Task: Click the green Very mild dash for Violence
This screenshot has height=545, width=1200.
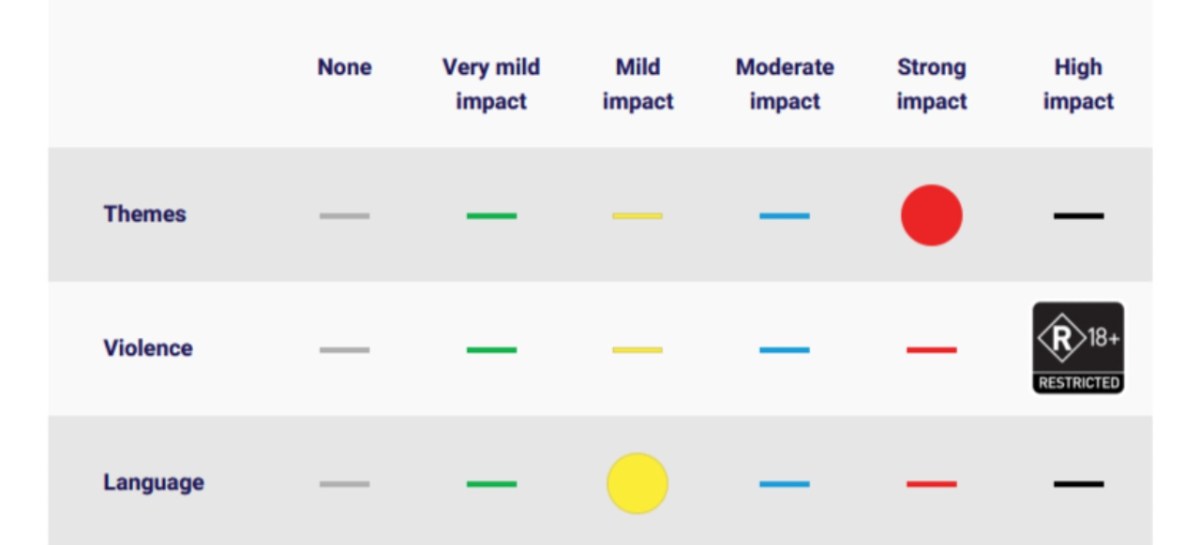Action: [x=491, y=350]
